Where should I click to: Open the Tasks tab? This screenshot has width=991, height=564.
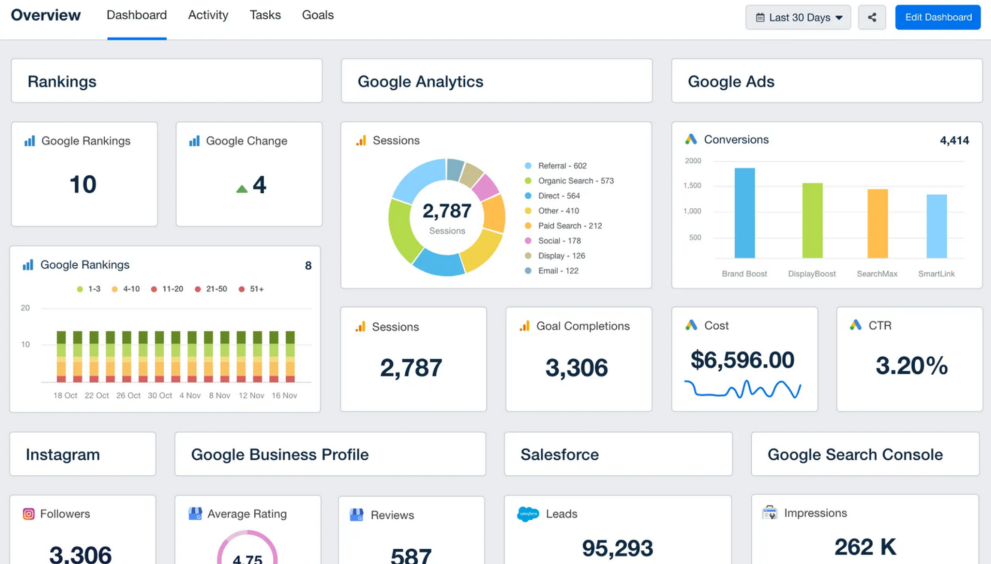pos(265,15)
